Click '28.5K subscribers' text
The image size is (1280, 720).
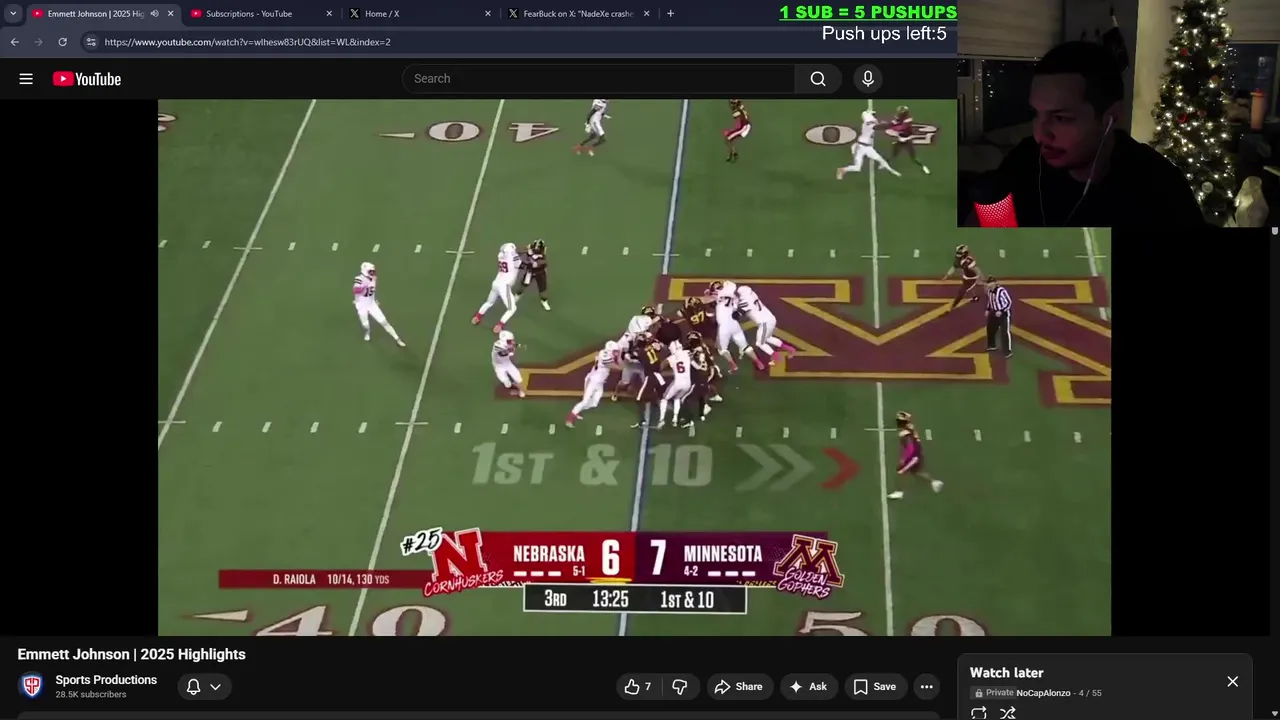point(91,694)
